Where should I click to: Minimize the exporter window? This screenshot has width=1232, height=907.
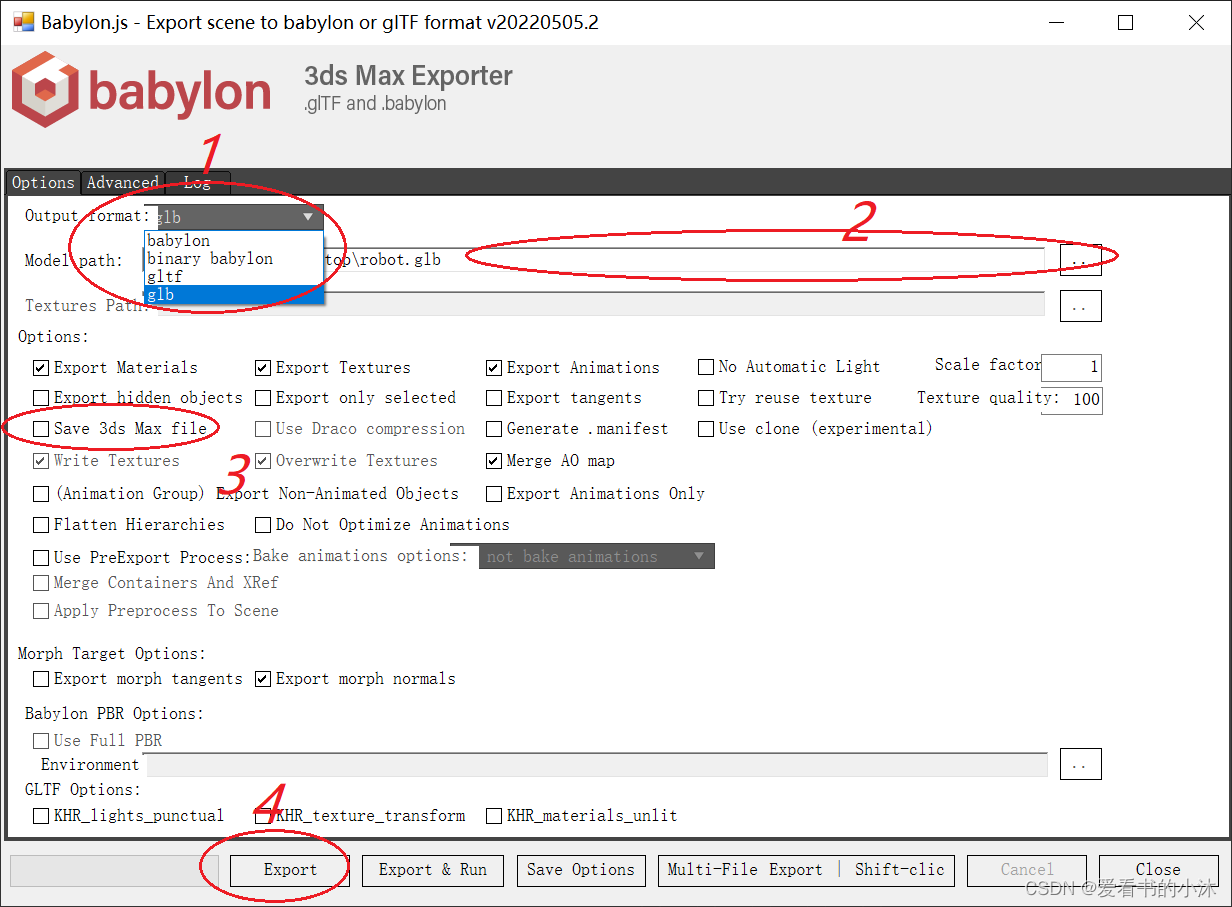(x=1055, y=22)
